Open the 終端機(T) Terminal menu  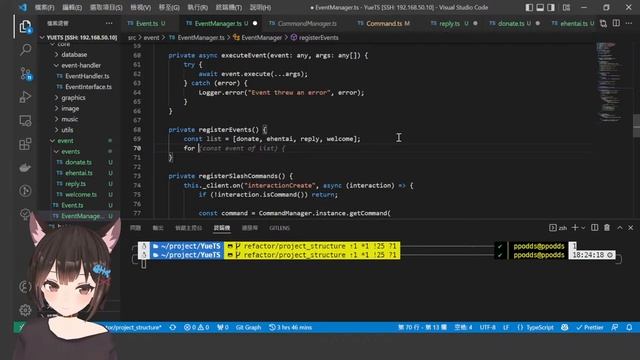pyautogui.click(x=229, y=7)
